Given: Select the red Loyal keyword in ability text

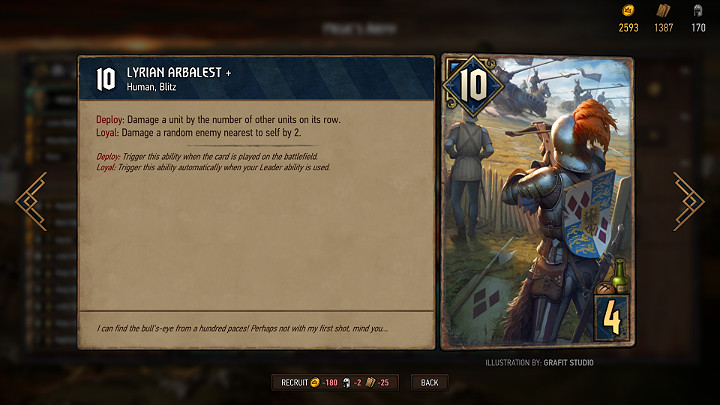Looking at the screenshot, I should tap(107, 133).
